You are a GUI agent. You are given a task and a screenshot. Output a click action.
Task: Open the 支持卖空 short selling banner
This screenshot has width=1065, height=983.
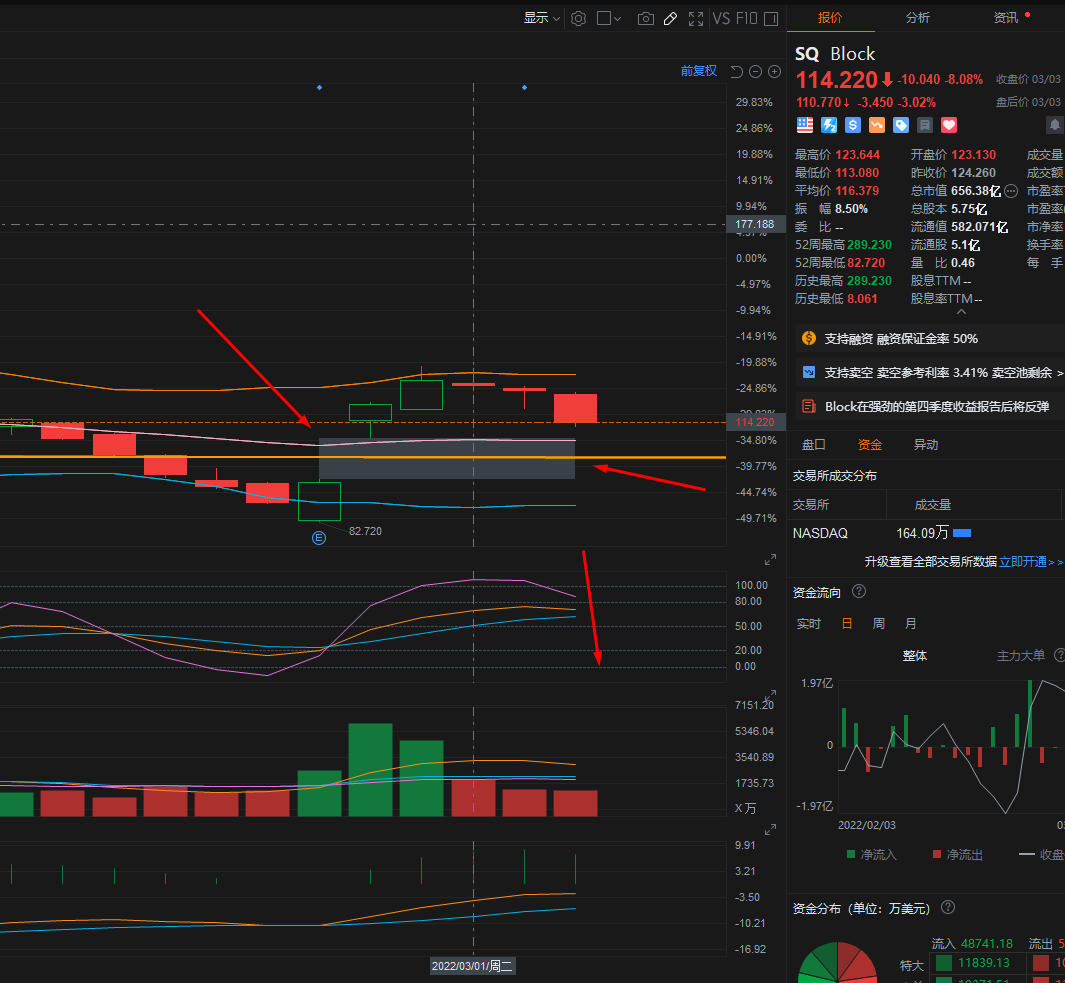click(x=930, y=372)
